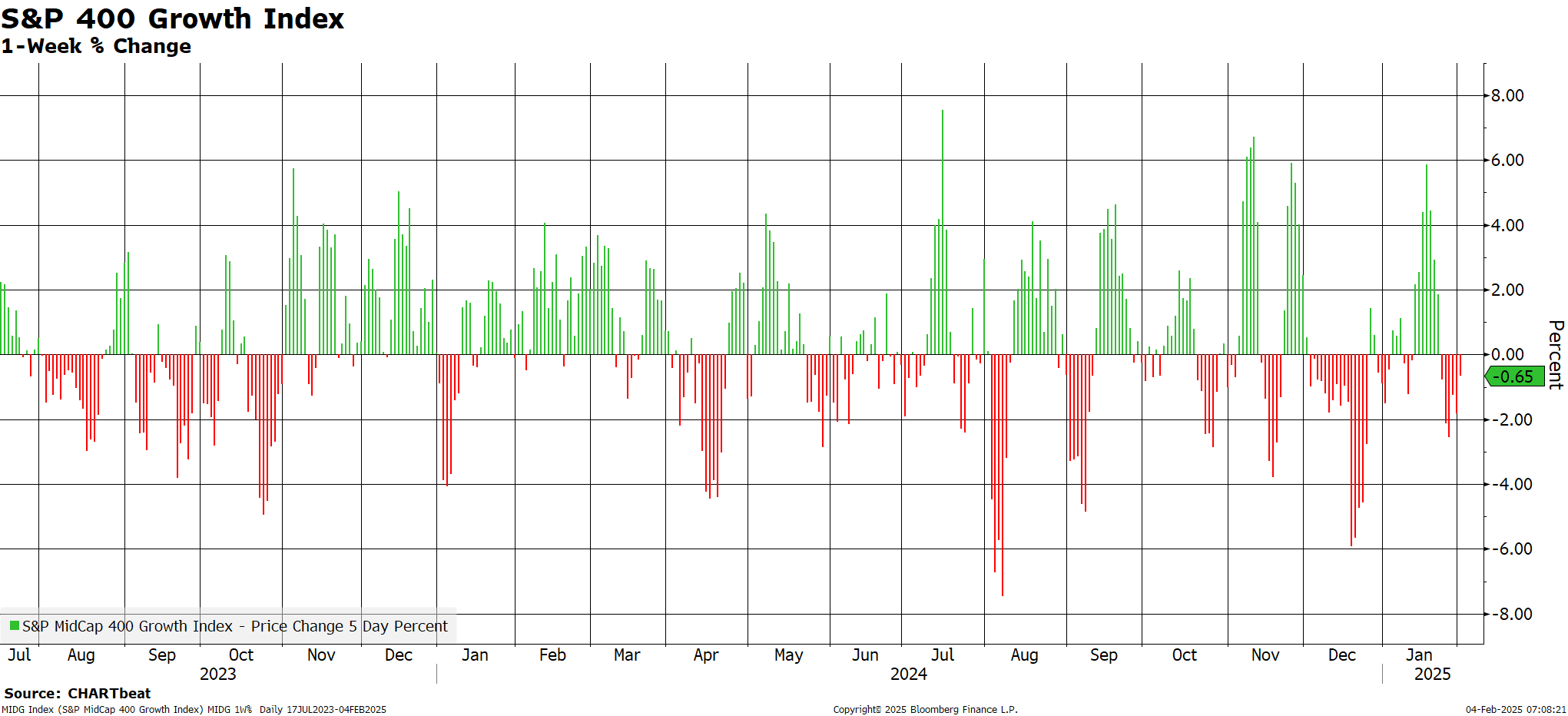
Task: Click the Percent axis title
Action: tap(1556, 355)
